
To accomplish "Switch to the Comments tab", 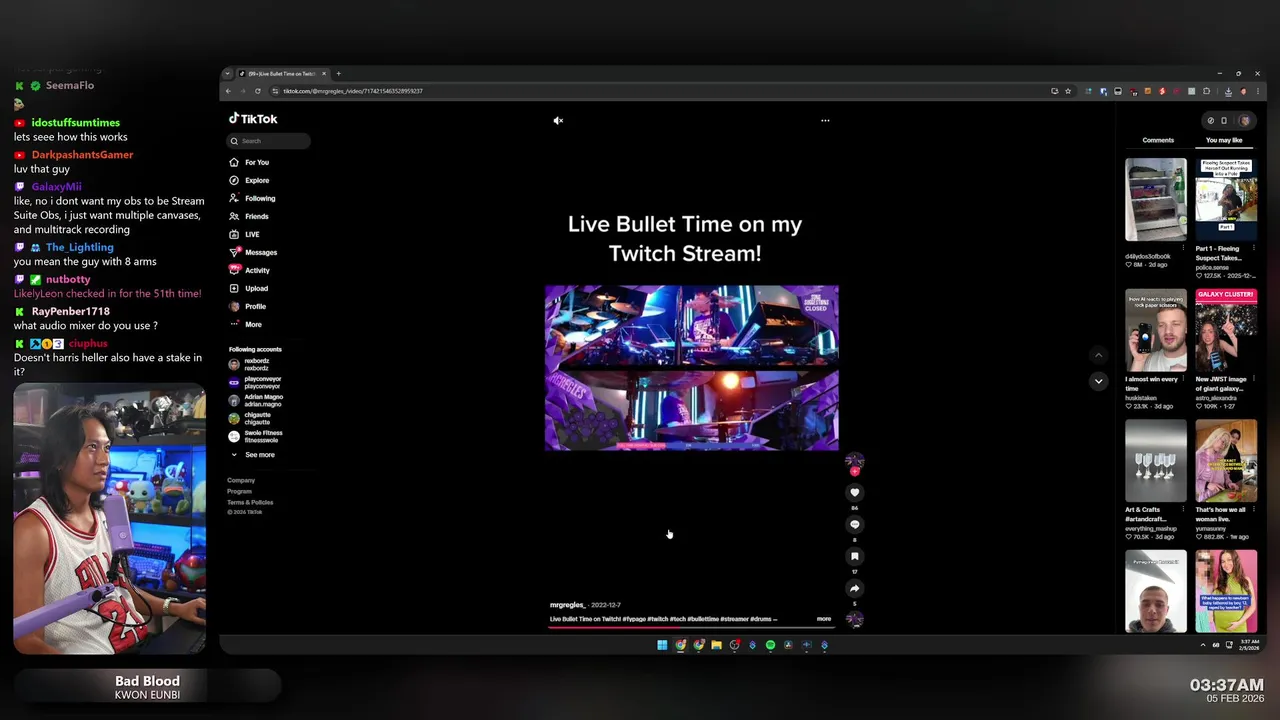I will pos(1158,140).
